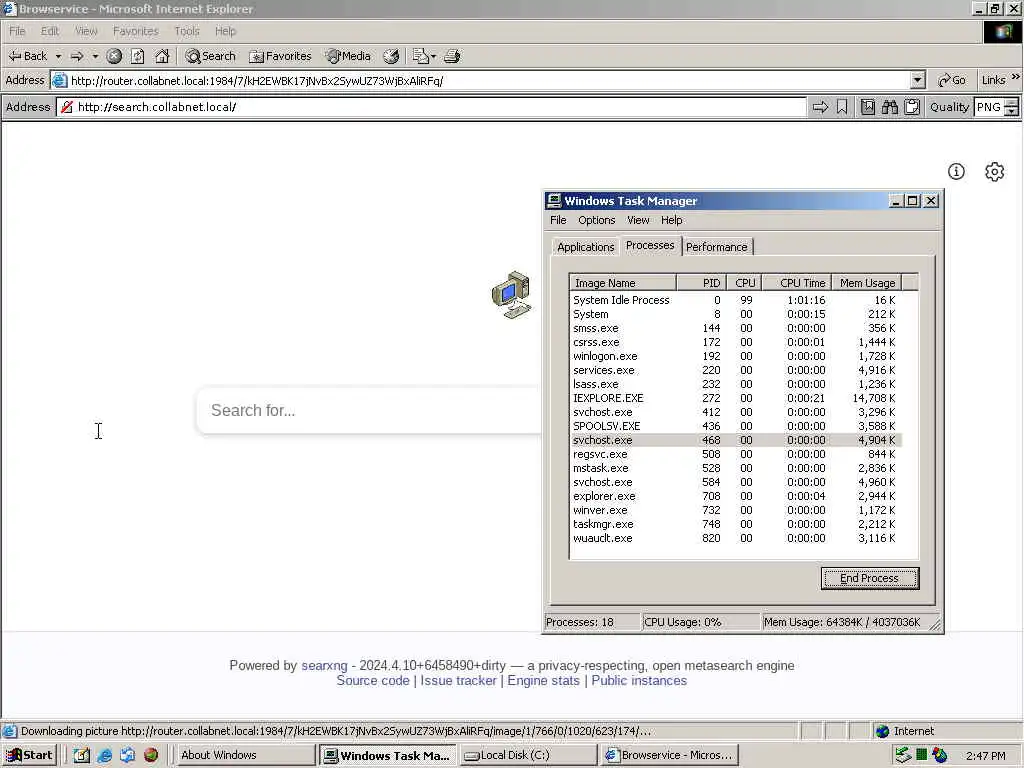Open the IE Tools menu
Image resolution: width=1024 pixels, height=768 pixels.
click(x=187, y=31)
